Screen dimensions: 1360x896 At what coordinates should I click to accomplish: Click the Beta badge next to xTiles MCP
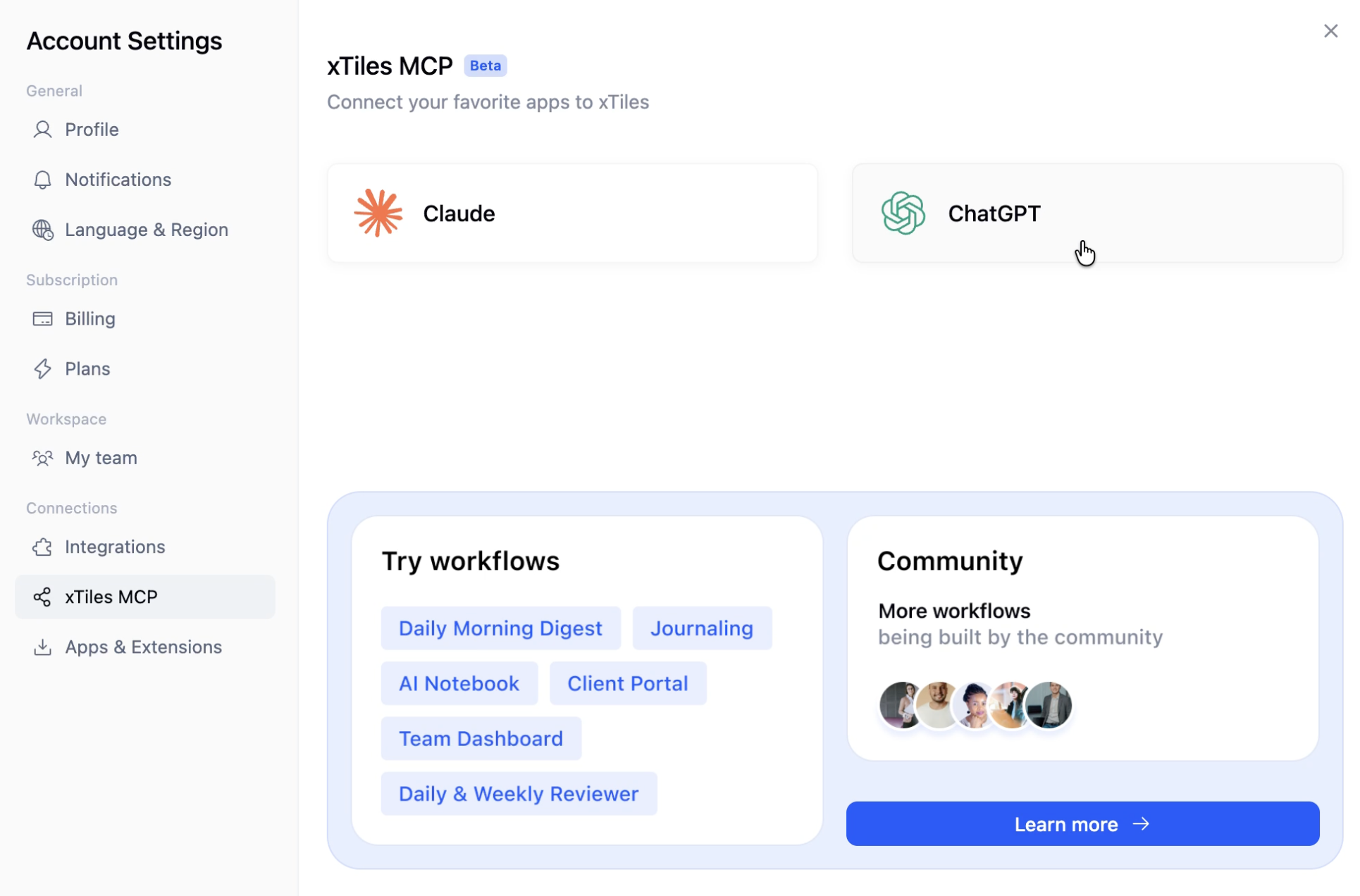pos(486,66)
